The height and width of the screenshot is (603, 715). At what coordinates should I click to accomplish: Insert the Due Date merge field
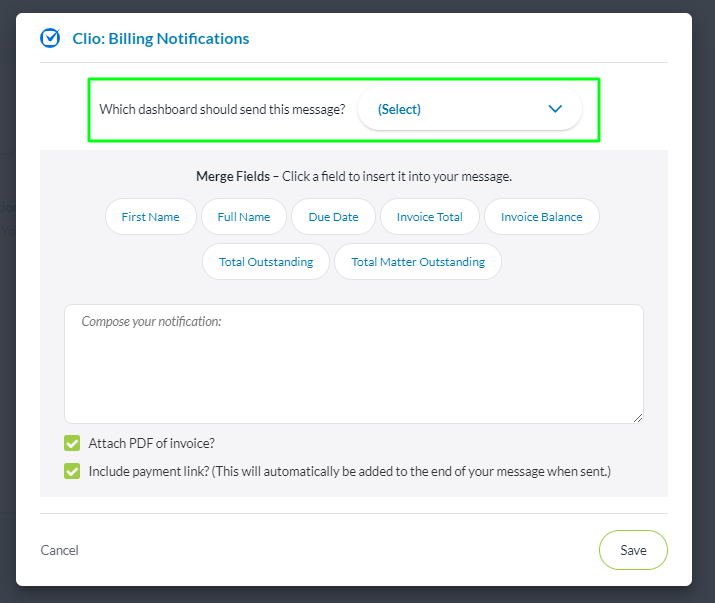tap(333, 217)
